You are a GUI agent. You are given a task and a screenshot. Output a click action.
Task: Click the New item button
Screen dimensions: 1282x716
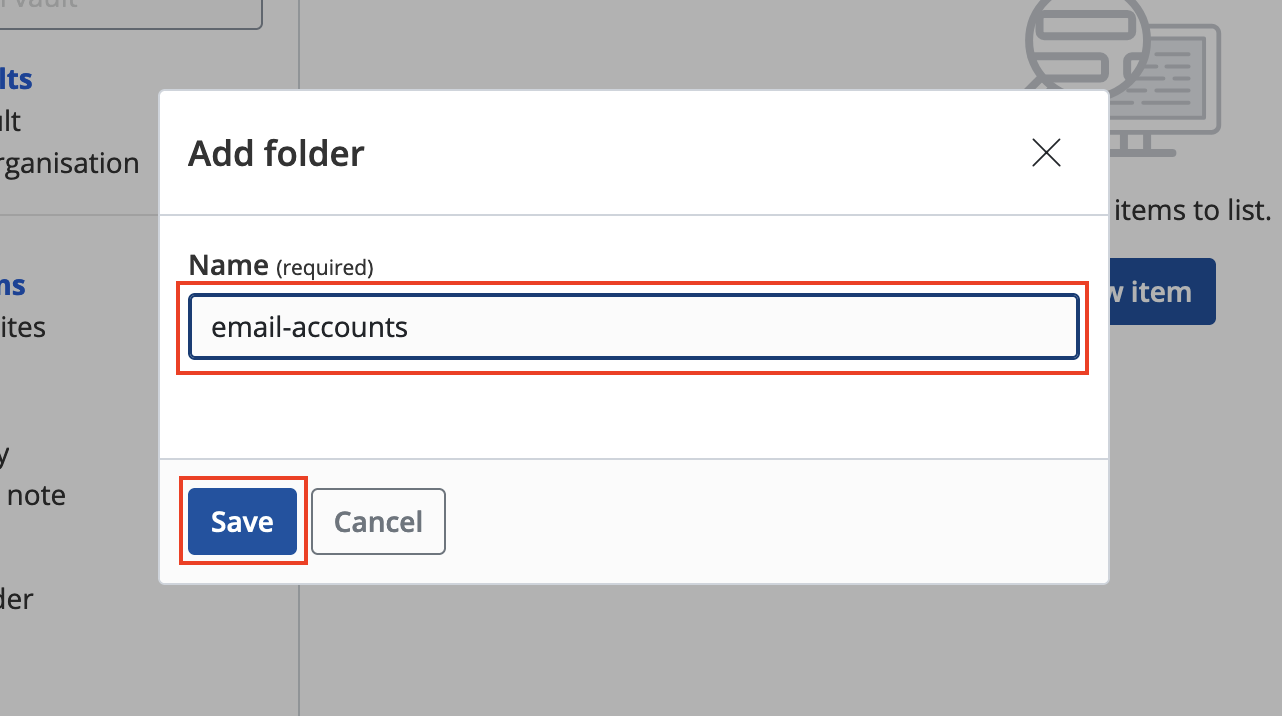[1160, 291]
